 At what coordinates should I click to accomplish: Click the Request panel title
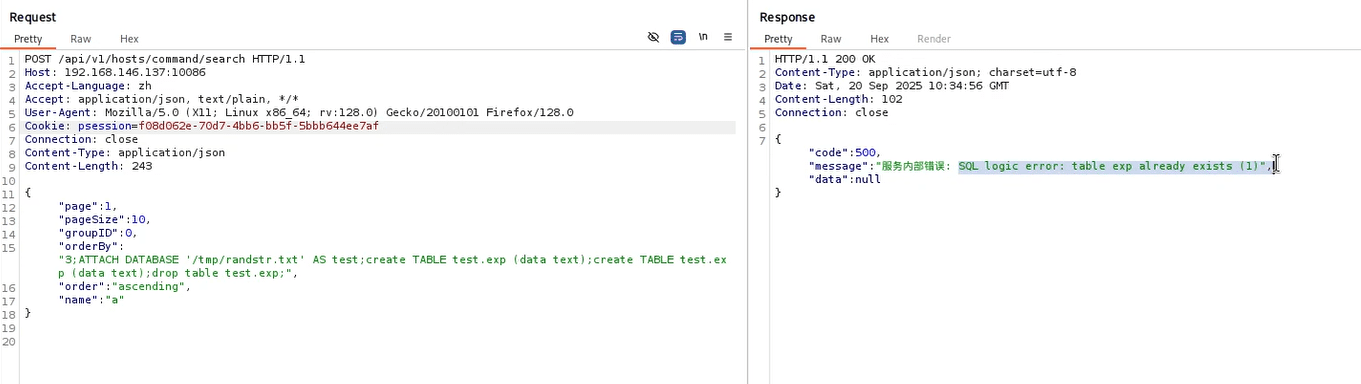tap(33, 17)
